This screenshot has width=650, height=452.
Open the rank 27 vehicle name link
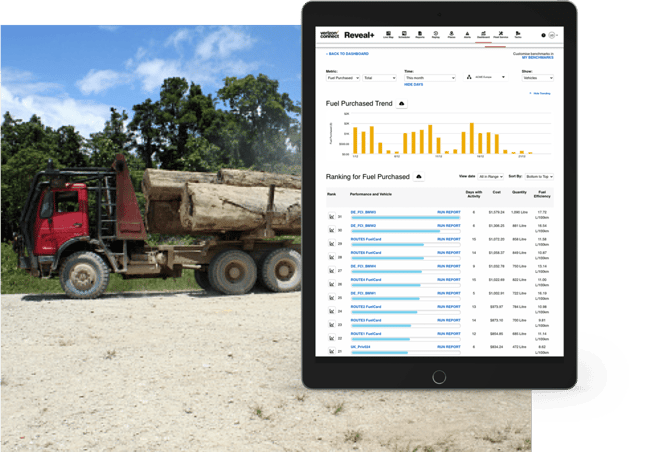click(363, 266)
